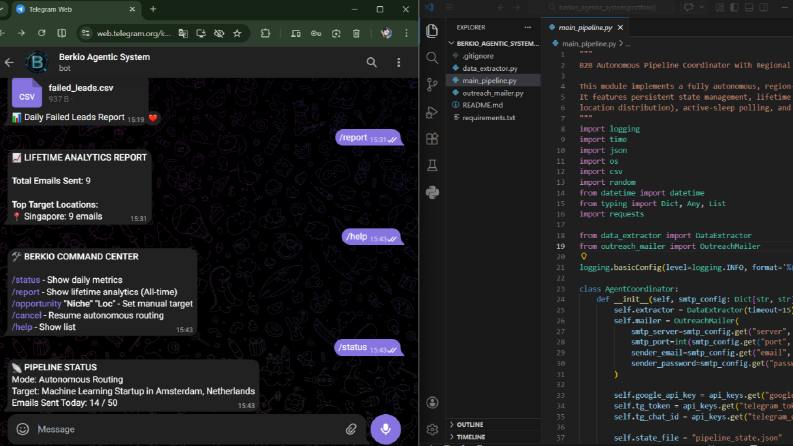Click the Message input field
Image resolution: width=793 pixels, height=446 pixels.
coord(187,429)
